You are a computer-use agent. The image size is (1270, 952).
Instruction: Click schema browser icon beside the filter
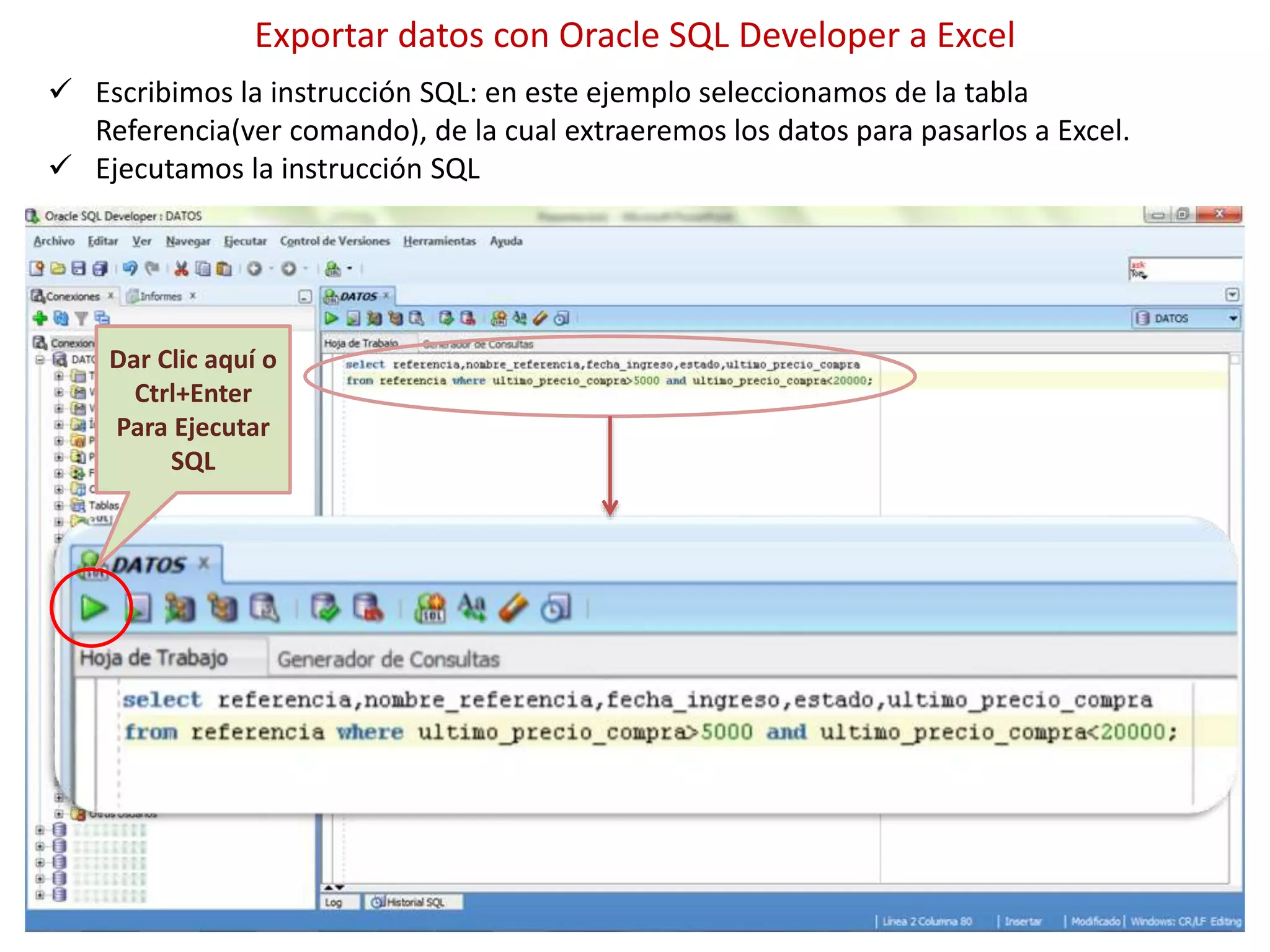tap(102, 319)
